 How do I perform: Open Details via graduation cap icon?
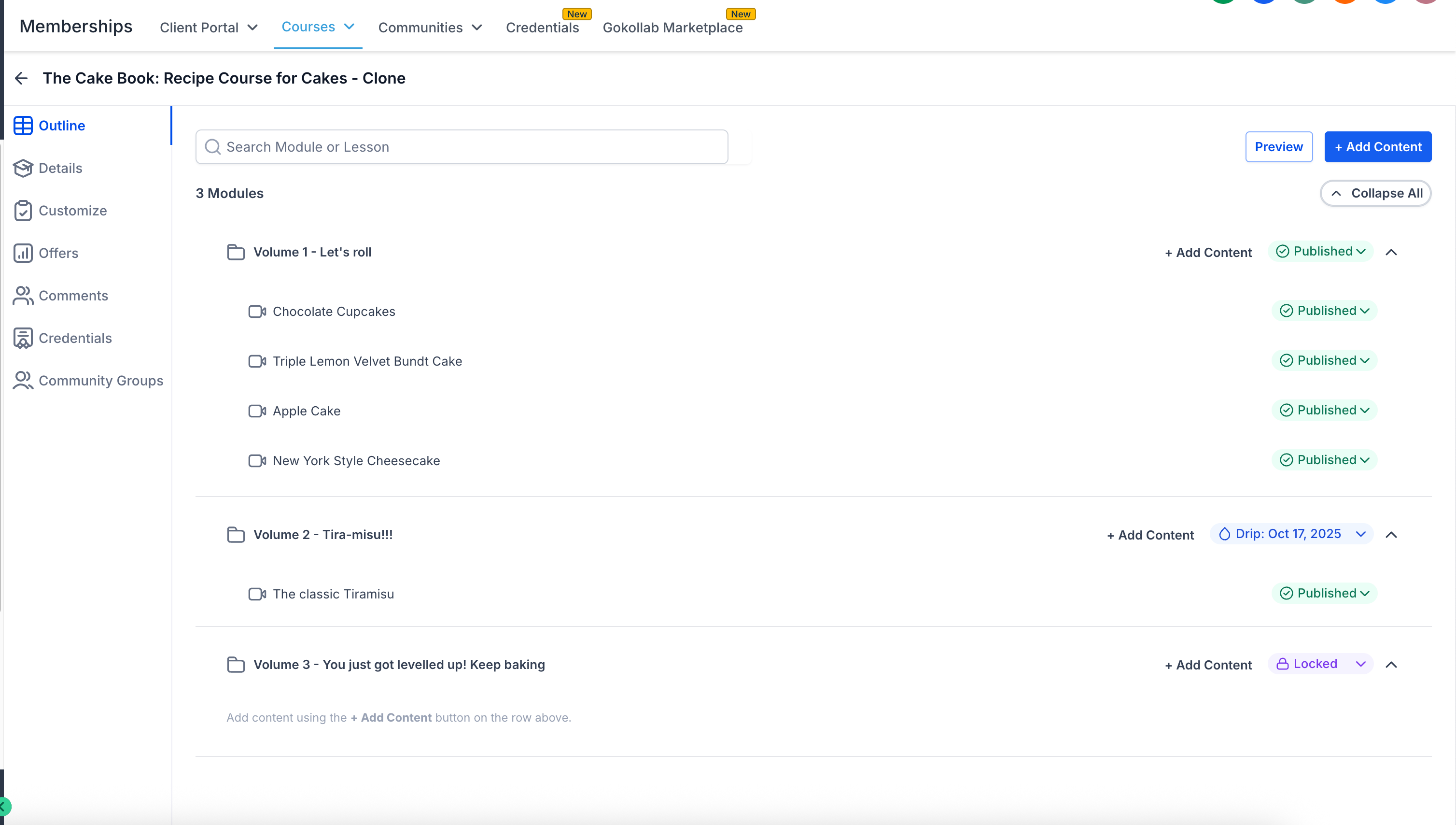click(23, 168)
